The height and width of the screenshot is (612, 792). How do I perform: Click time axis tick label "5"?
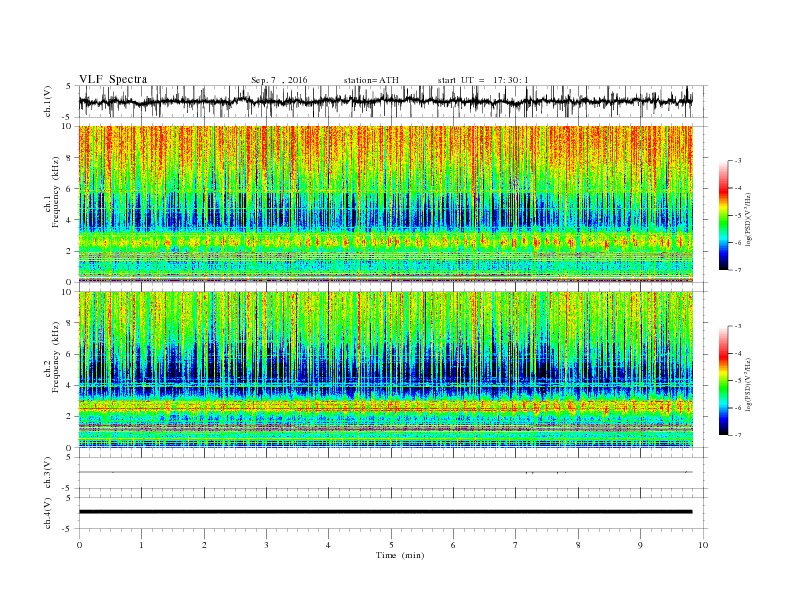point(391,545)
